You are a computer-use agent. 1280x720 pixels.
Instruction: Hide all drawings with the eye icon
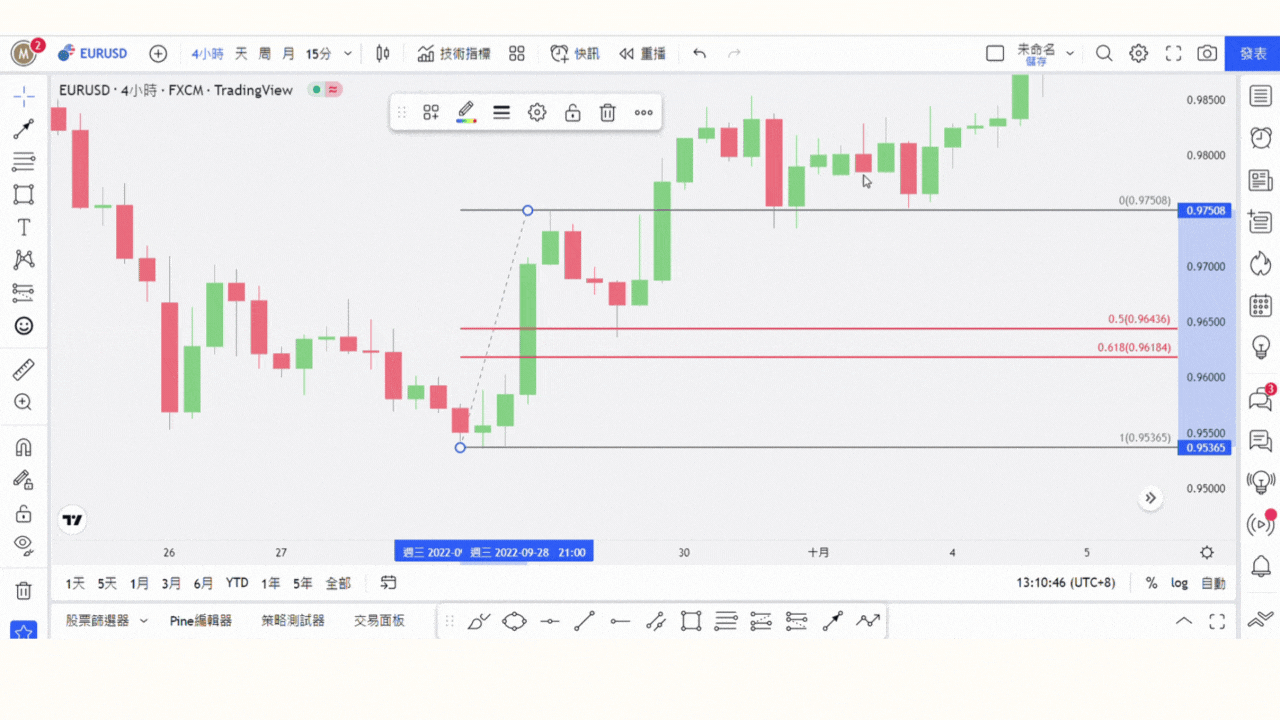[24, 545]
